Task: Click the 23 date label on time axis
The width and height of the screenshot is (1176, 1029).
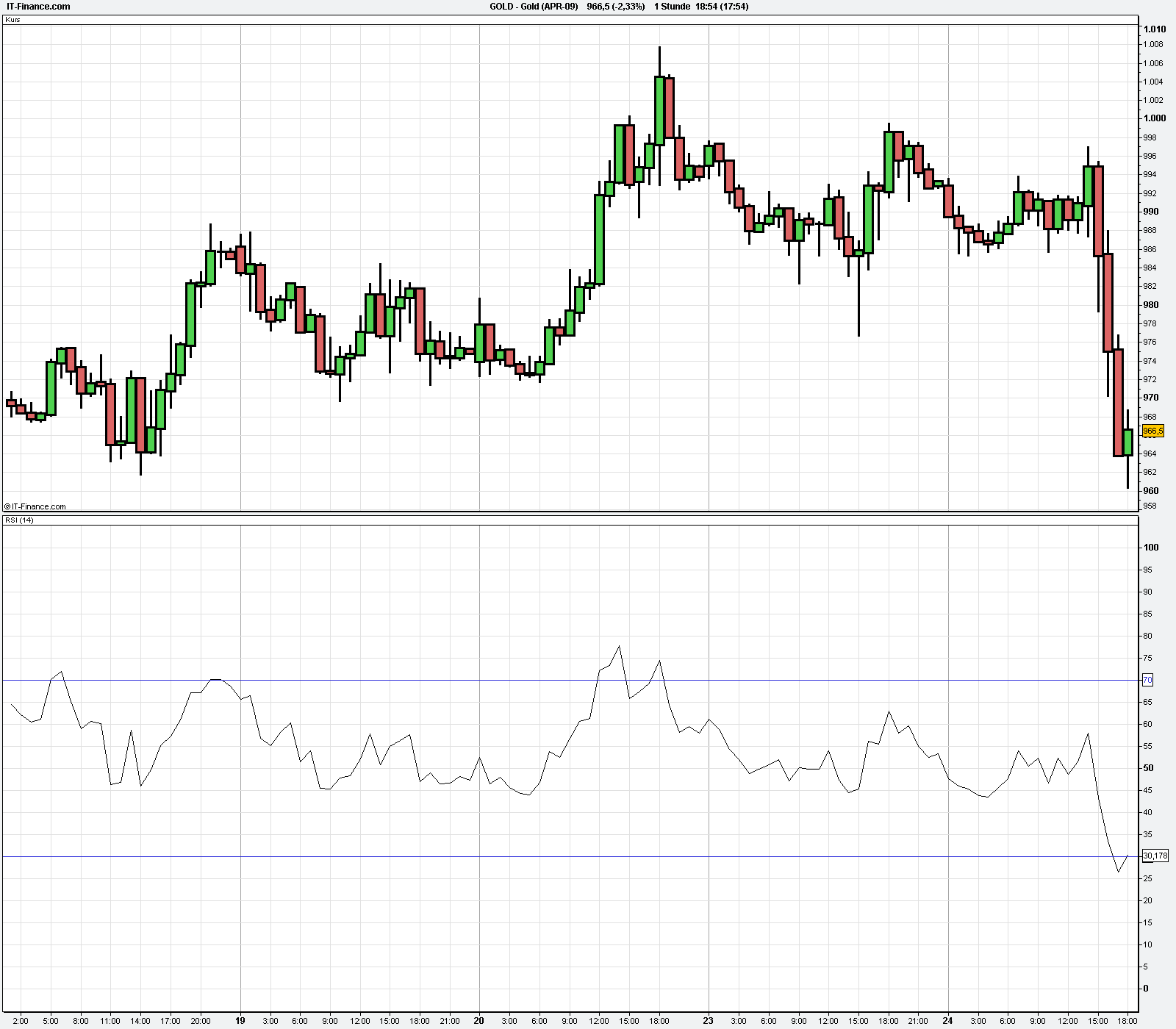Action: pyautogui.click(x=708, y=1020)
